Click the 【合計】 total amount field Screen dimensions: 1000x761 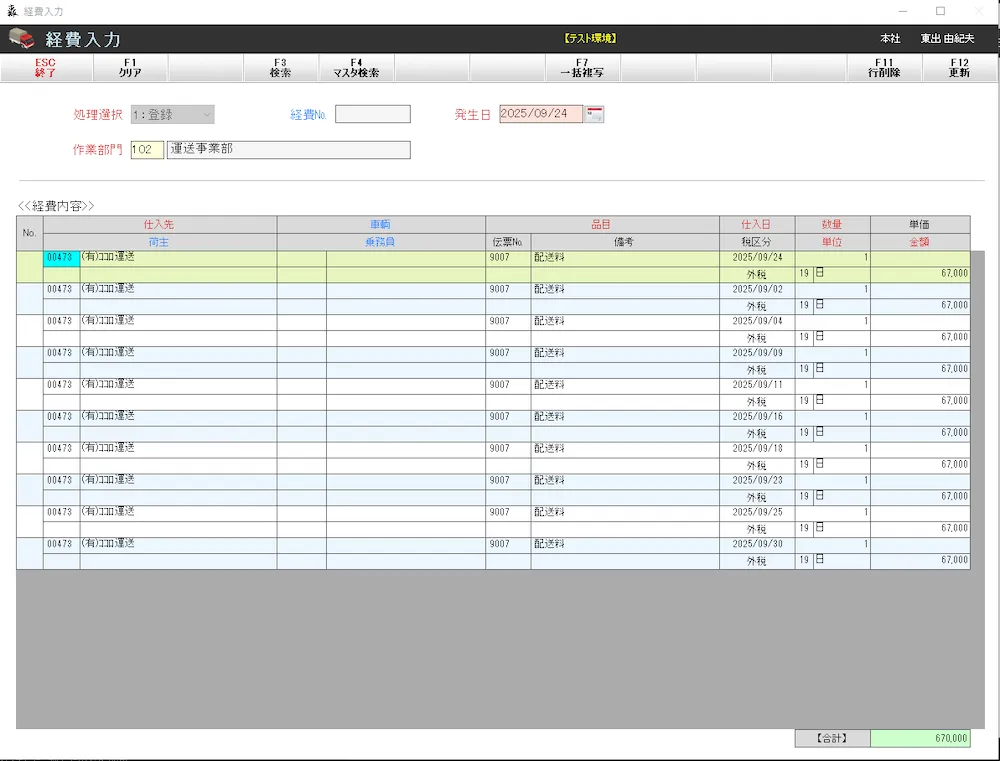[919, 738]
